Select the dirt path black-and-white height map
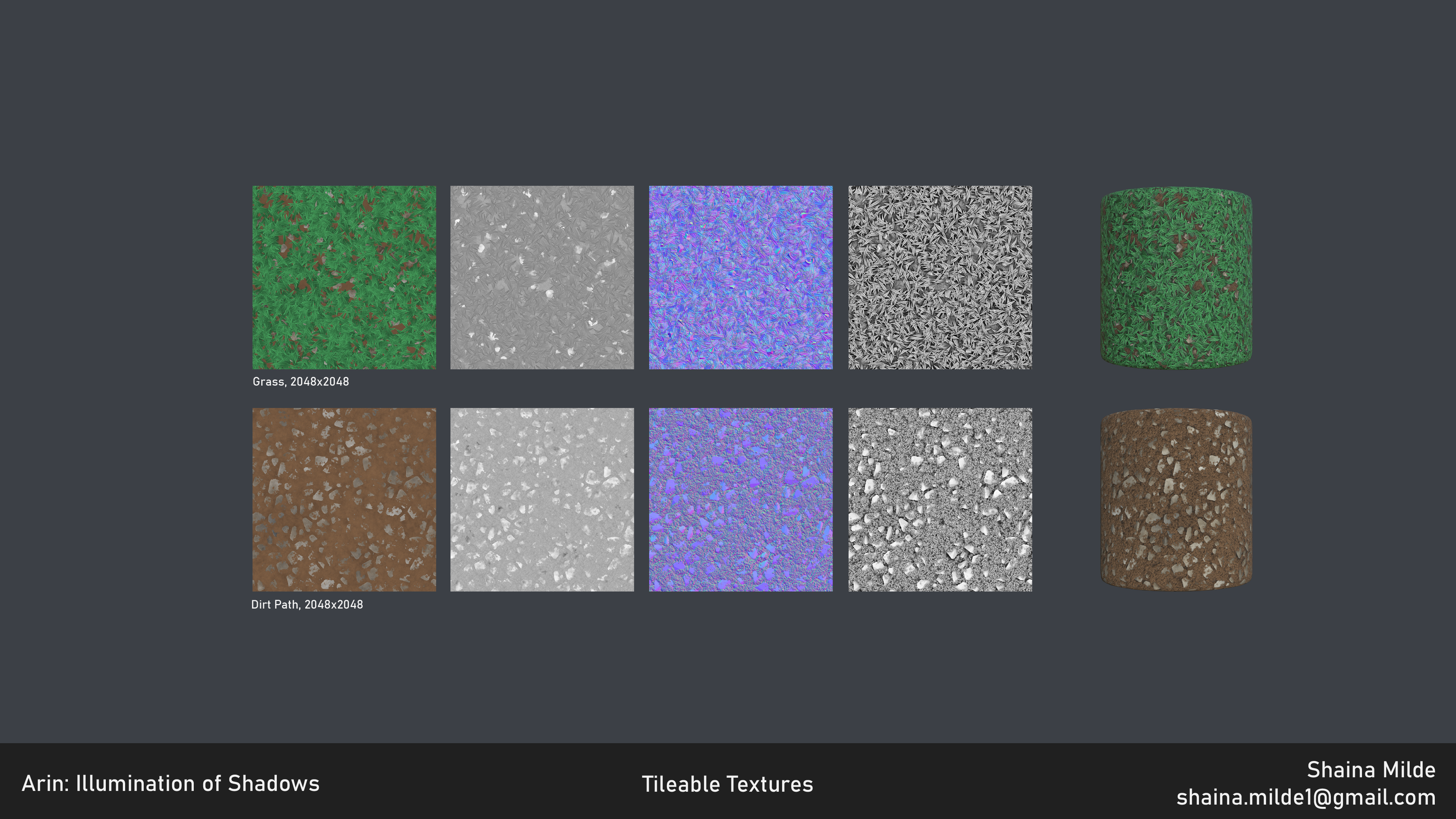 point(940,500)
